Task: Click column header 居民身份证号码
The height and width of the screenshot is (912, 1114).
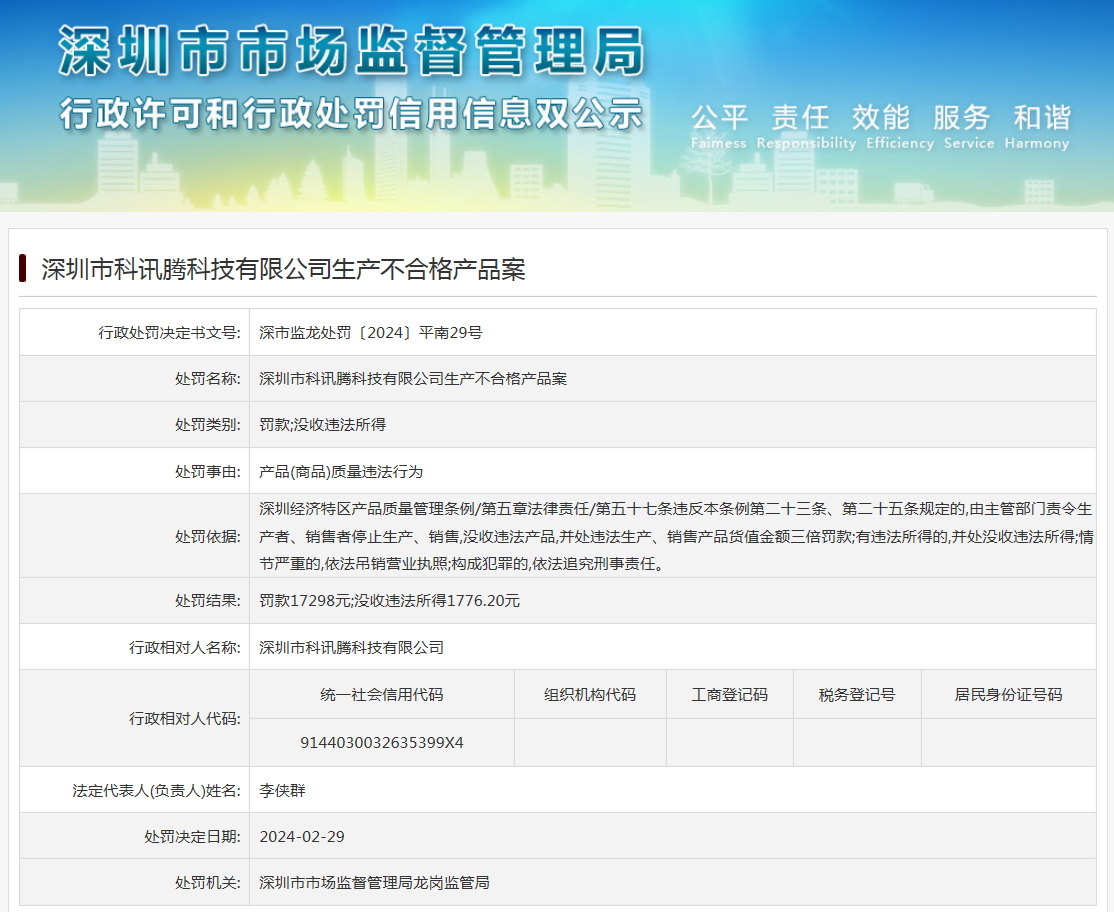Action: [1008, 695]
